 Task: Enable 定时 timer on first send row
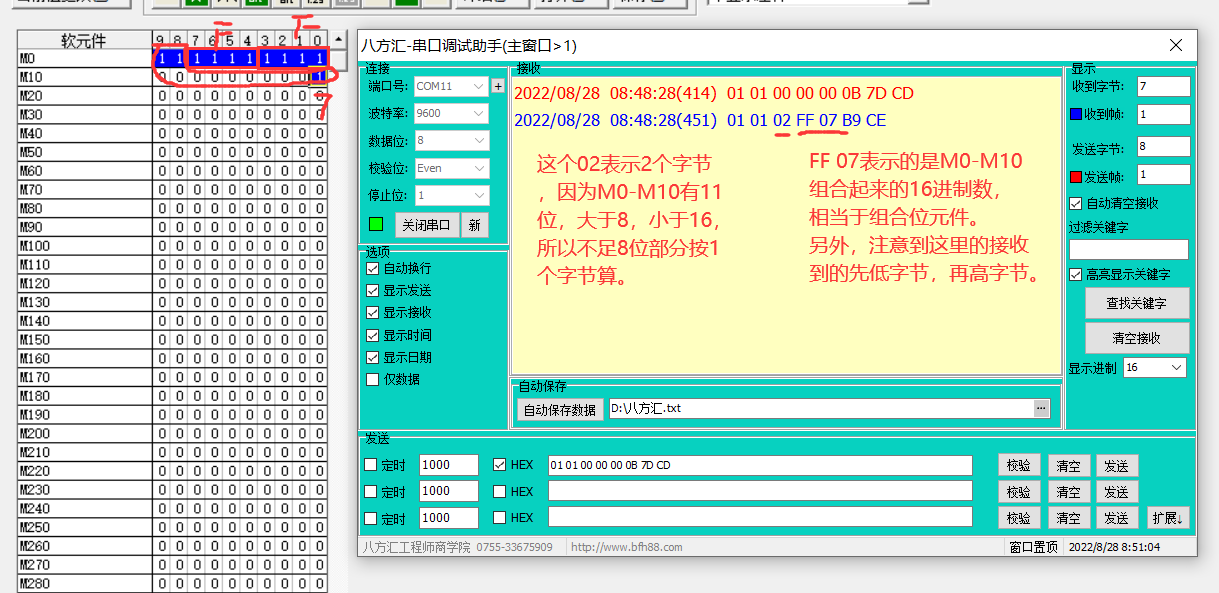coord(371,465)
